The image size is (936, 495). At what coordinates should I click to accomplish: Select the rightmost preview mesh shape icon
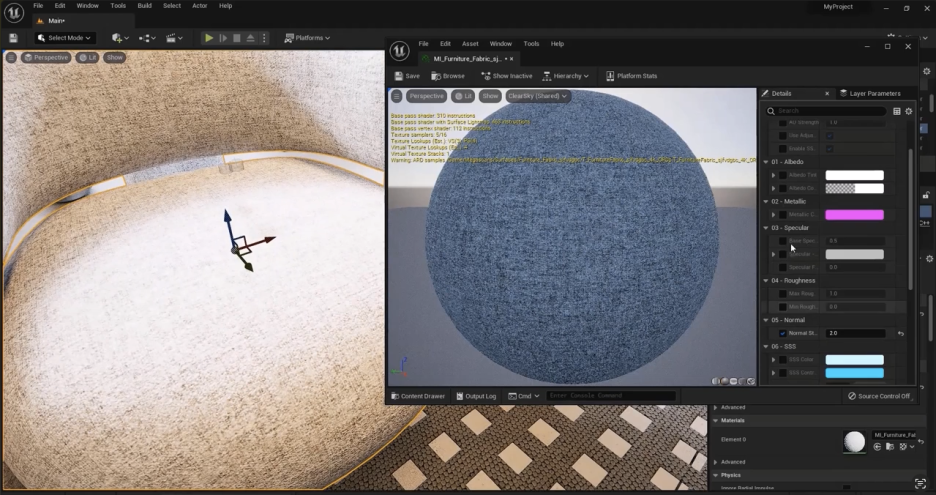[x=751, y=381]
